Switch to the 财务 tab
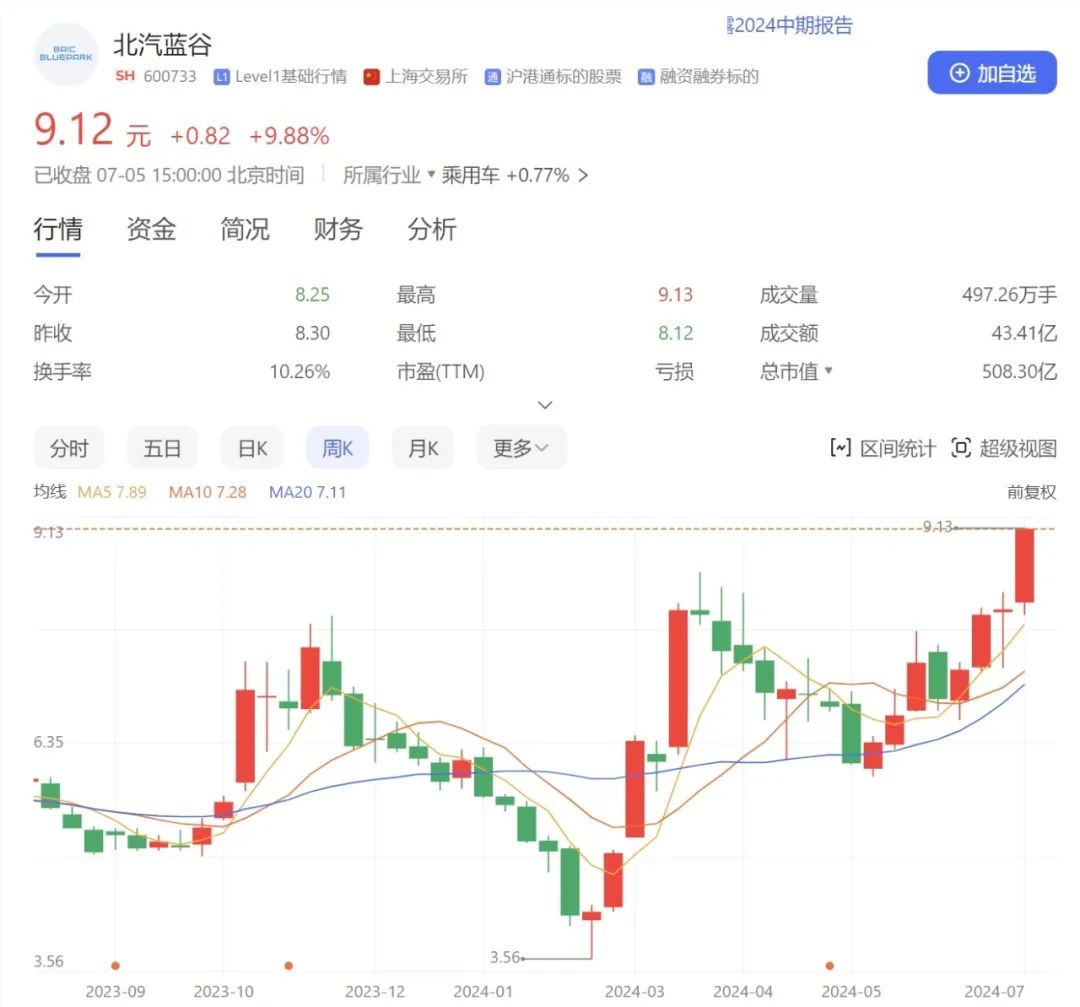Screen dimensions: 1080x1007 (338, 229)
